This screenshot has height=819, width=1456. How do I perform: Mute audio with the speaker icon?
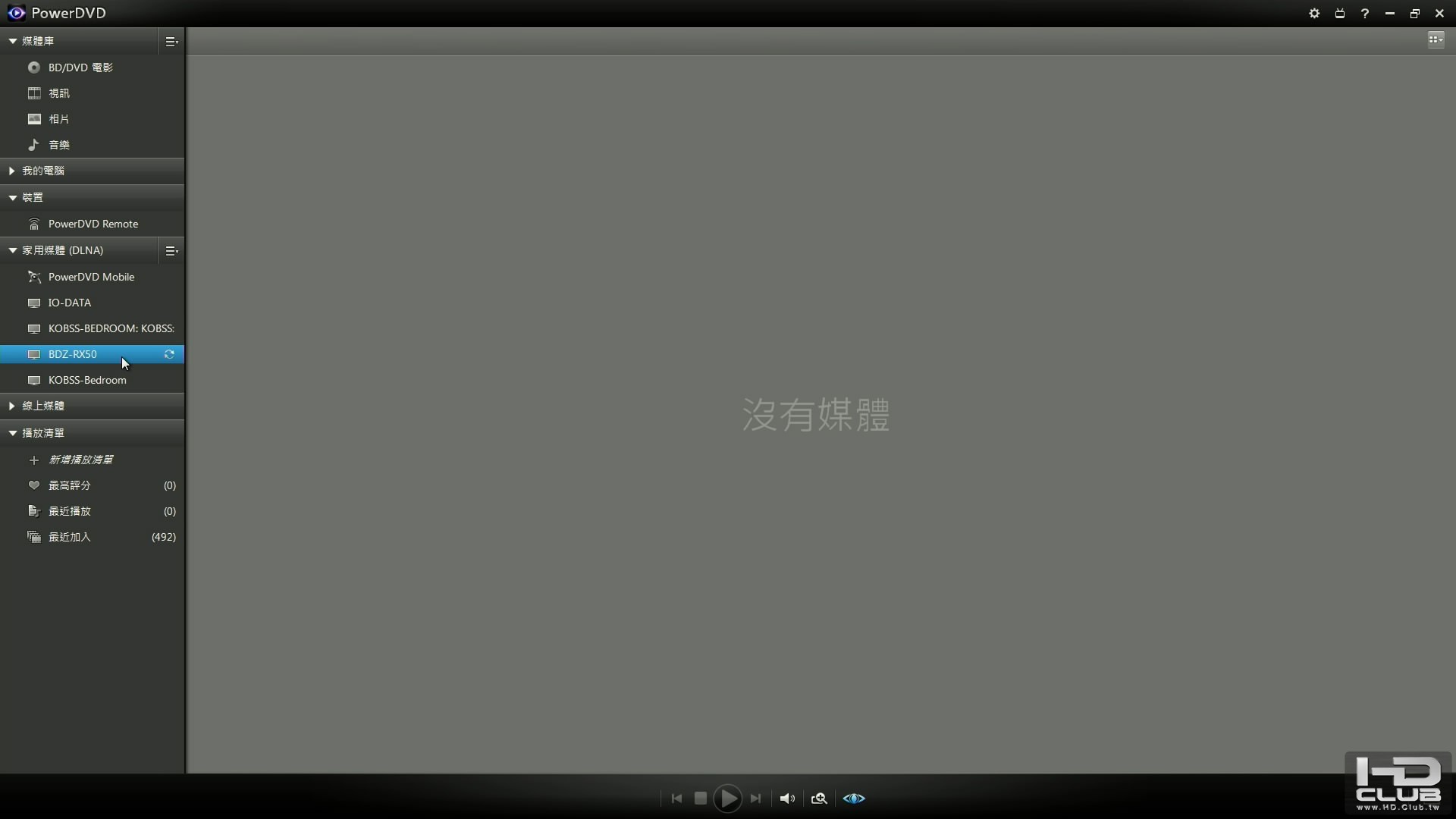coord(788,799)
